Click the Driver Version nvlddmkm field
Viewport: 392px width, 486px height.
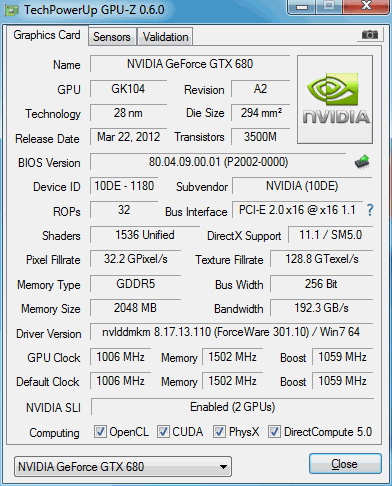(x=231, y=332)
